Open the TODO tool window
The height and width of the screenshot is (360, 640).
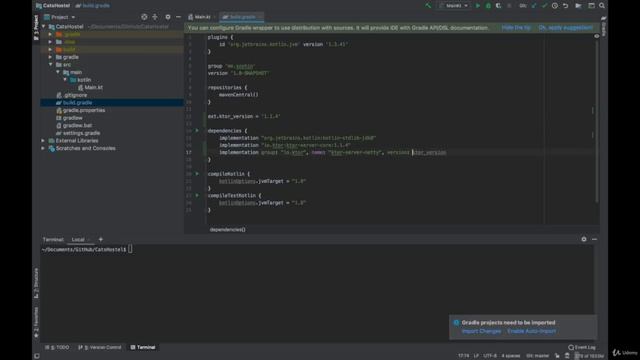pyautogui.click(x=57, y=347)
